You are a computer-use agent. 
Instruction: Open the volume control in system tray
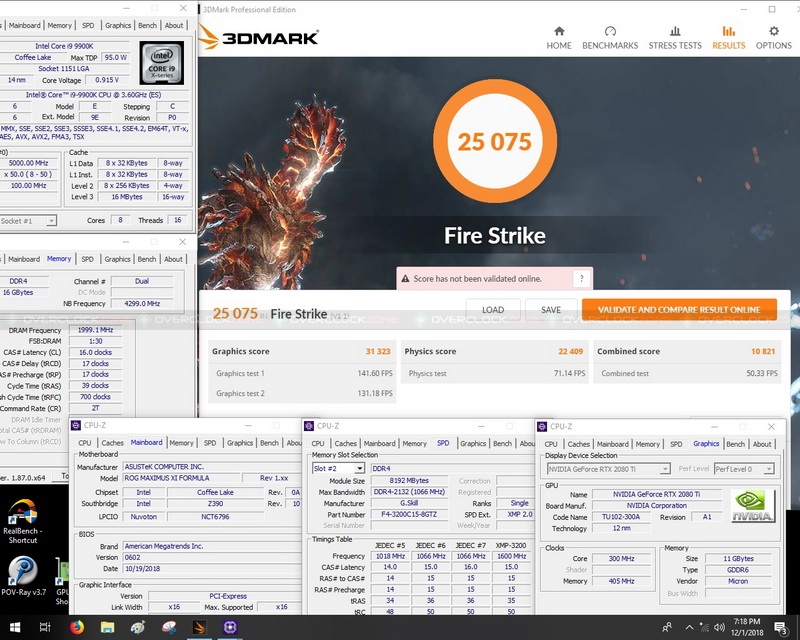coord(720,627)
